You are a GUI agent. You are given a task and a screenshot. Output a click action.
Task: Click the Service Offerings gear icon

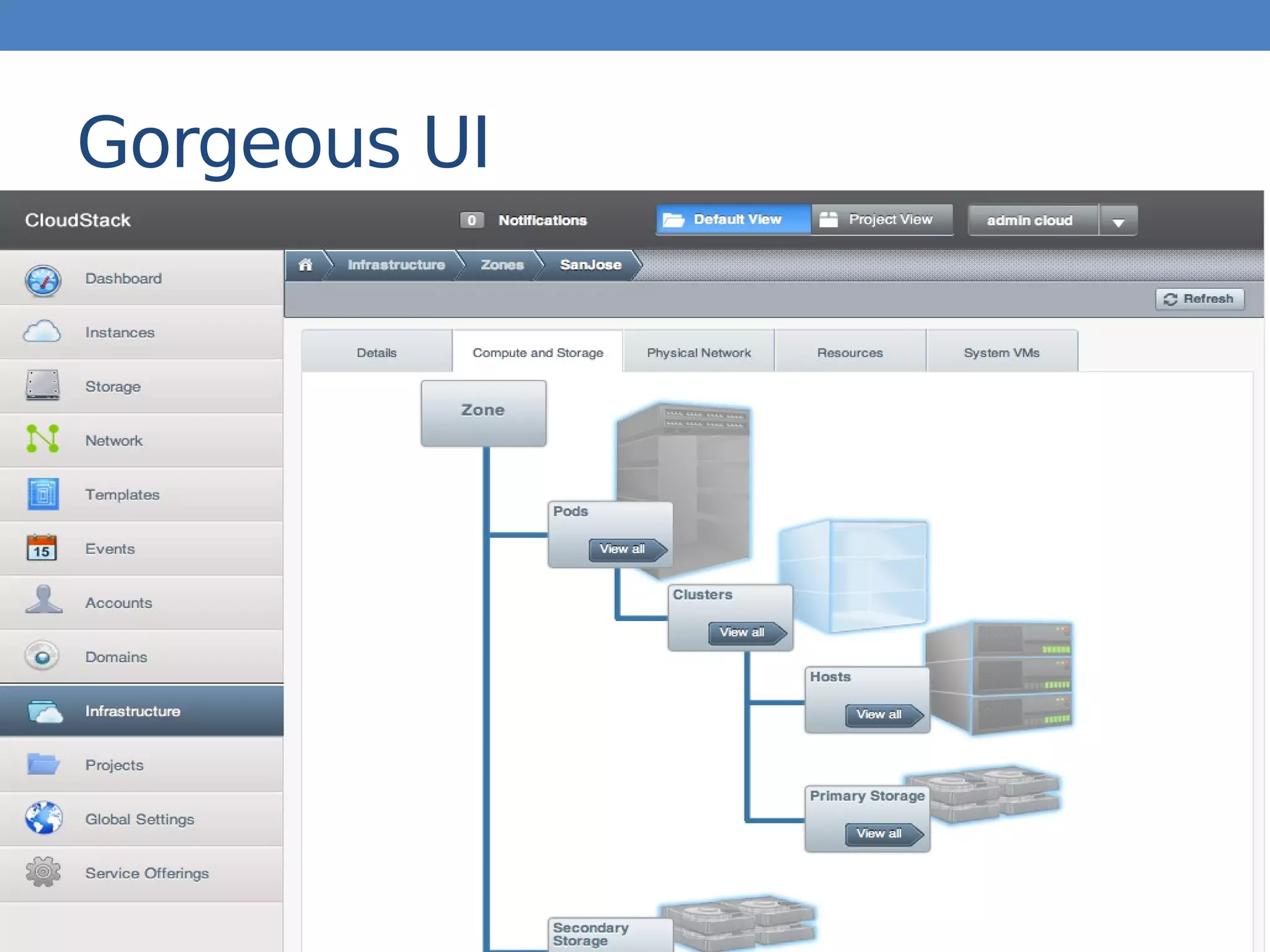point(43,872)
